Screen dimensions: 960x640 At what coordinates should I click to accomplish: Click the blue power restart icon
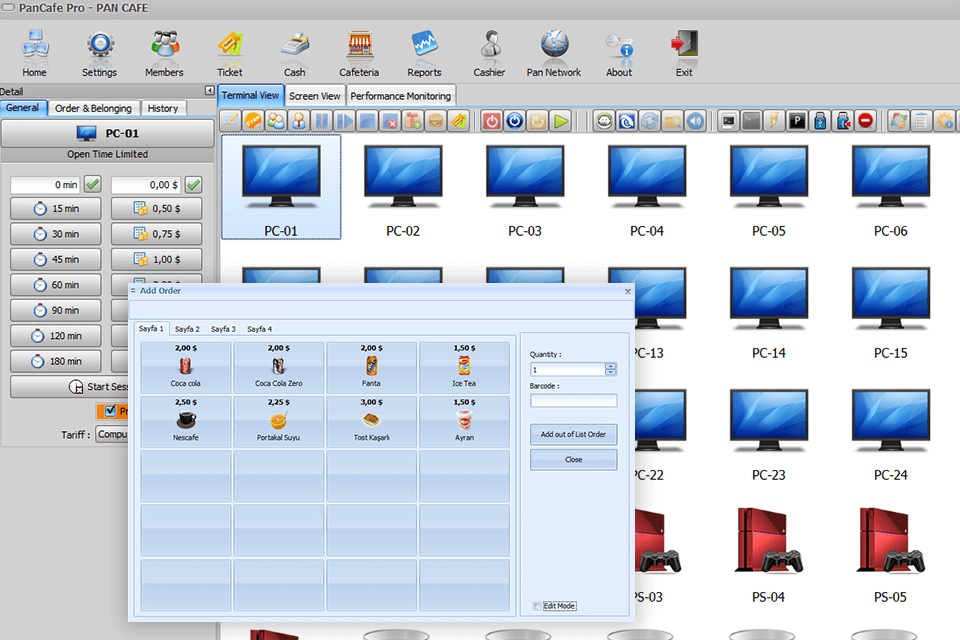coord(515,121)
